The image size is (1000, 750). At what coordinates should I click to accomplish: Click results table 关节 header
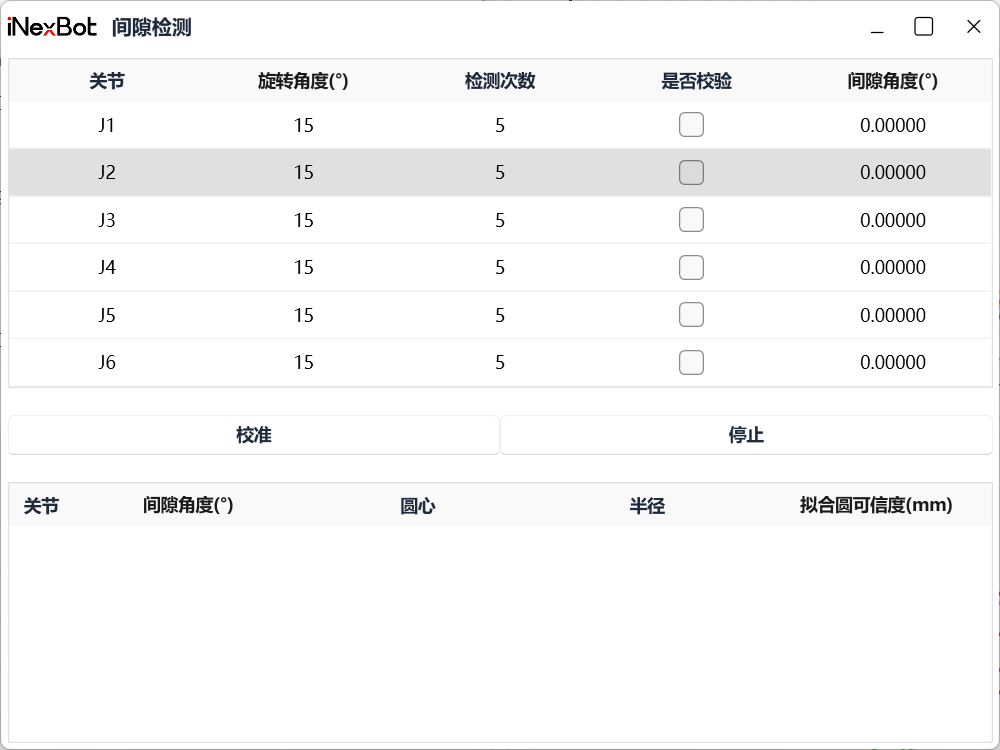(x=41, y=506)
